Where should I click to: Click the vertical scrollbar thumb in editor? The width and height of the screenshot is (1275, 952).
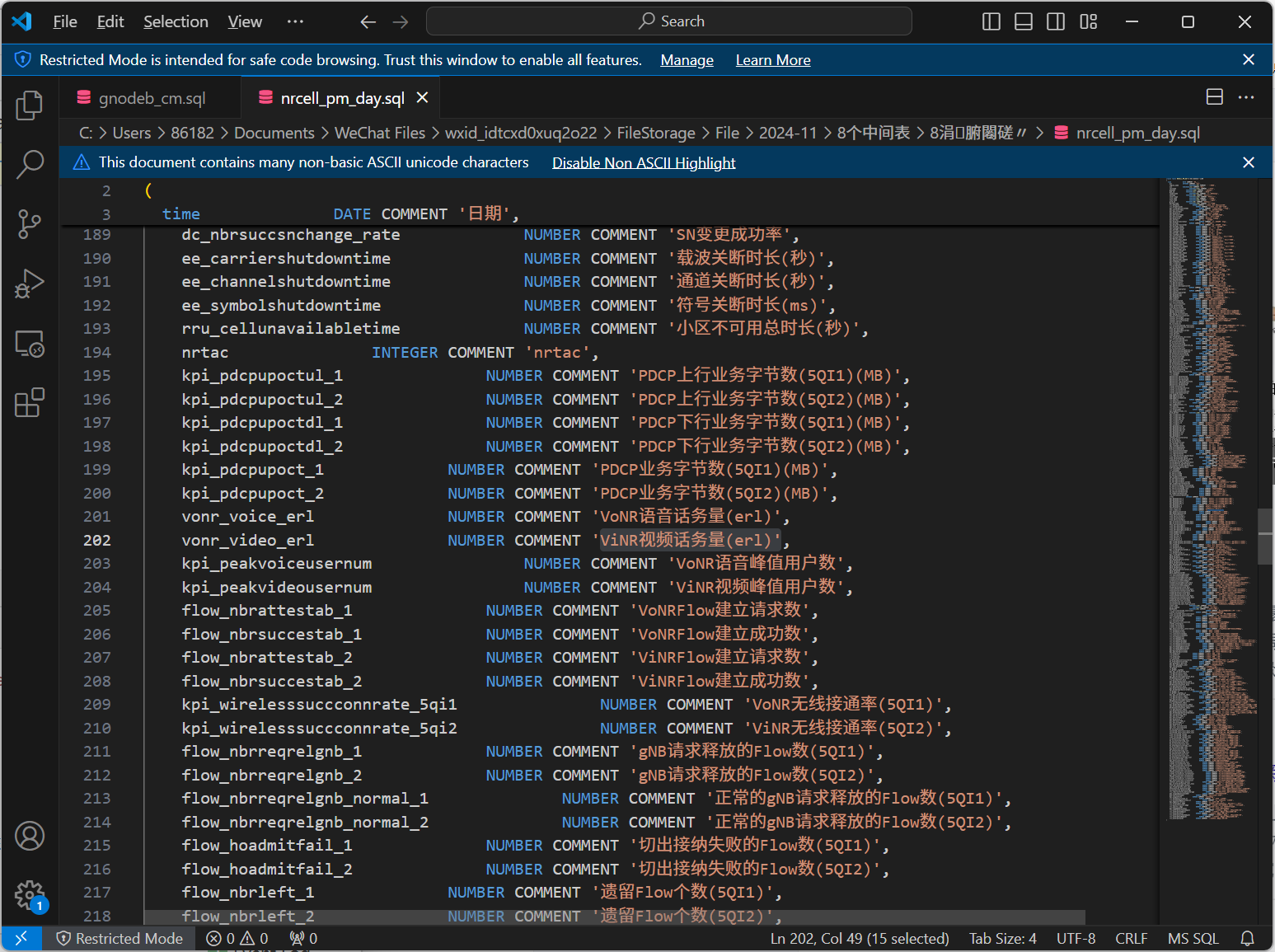(x=1265, y=537)
